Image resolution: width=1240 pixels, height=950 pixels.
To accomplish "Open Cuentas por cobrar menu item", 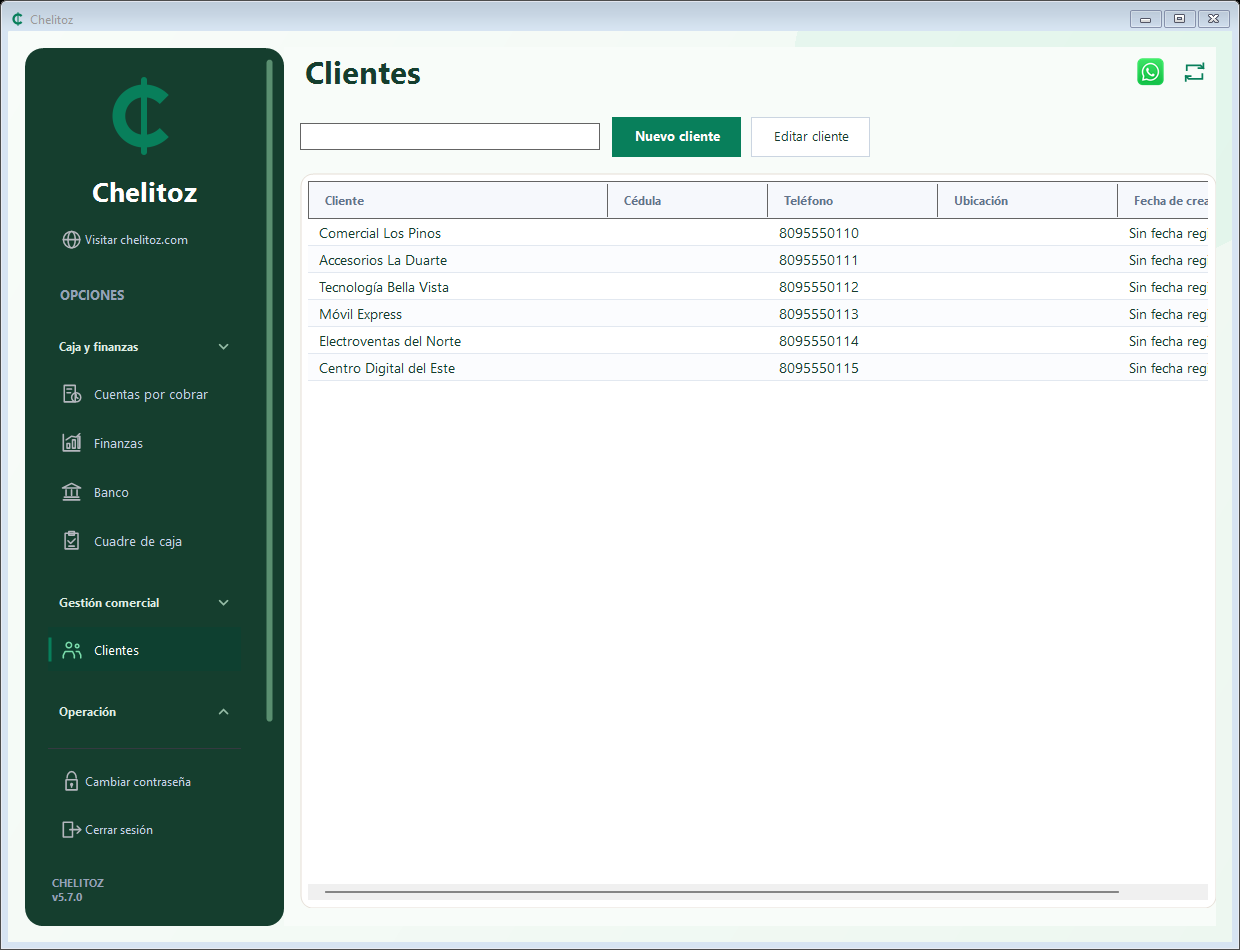I will pyautogui.click(x=145, y=394).
